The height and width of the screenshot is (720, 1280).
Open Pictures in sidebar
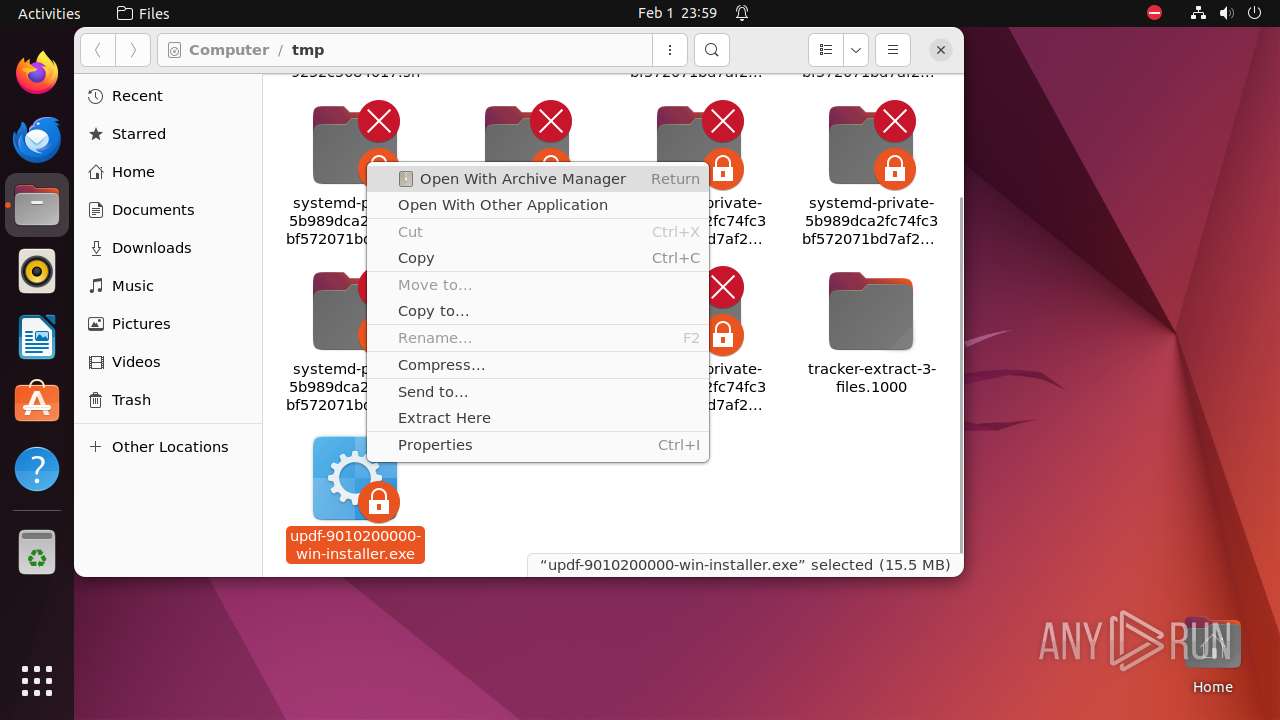(x=168, y=324)
